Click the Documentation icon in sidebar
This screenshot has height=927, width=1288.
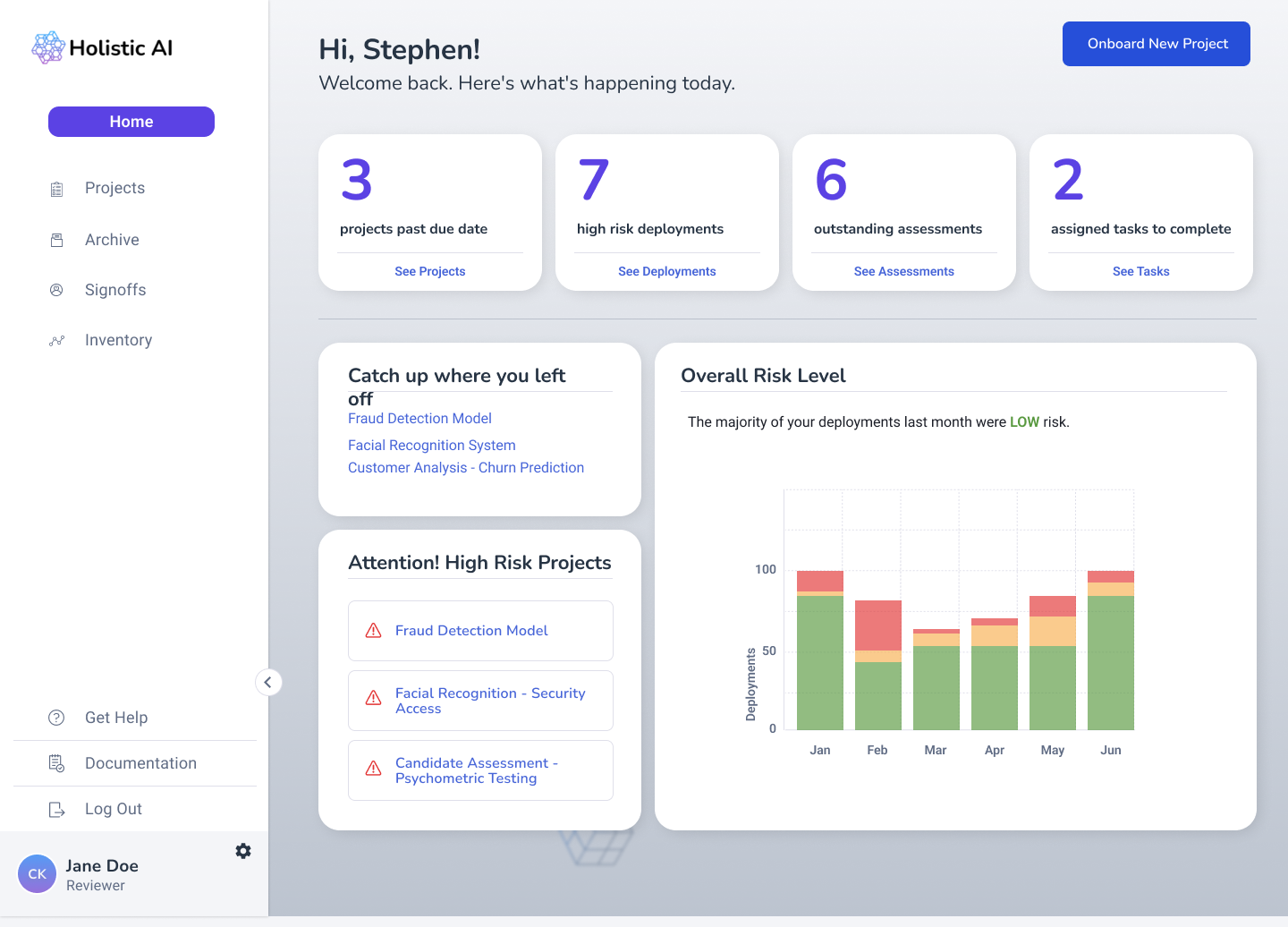point(56,763)
